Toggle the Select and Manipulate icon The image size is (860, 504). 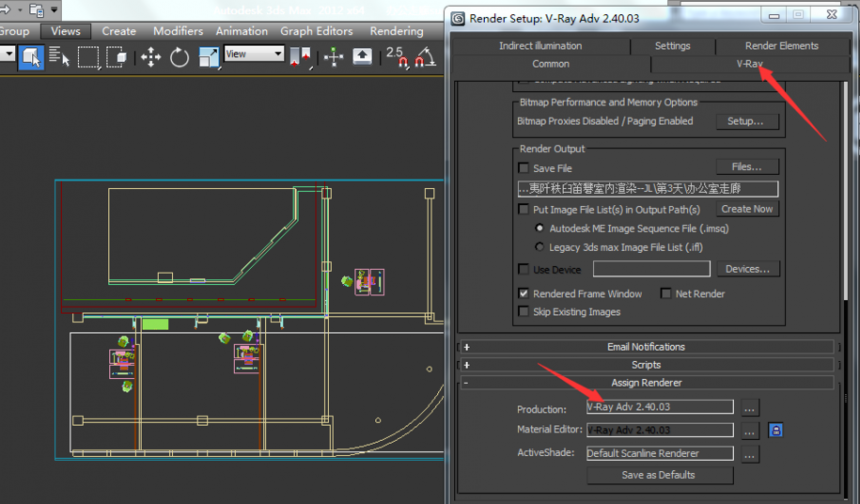(x=333, y=56)
